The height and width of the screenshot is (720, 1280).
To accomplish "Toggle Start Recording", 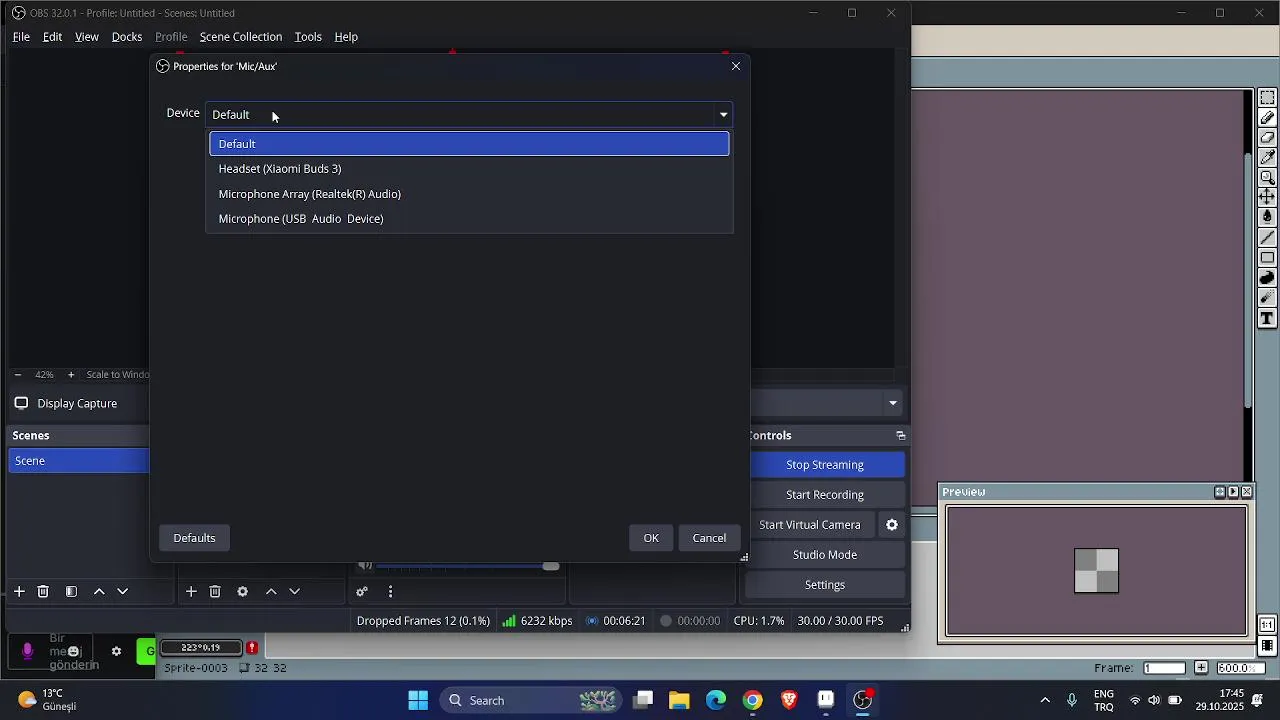I will (825, 495).
